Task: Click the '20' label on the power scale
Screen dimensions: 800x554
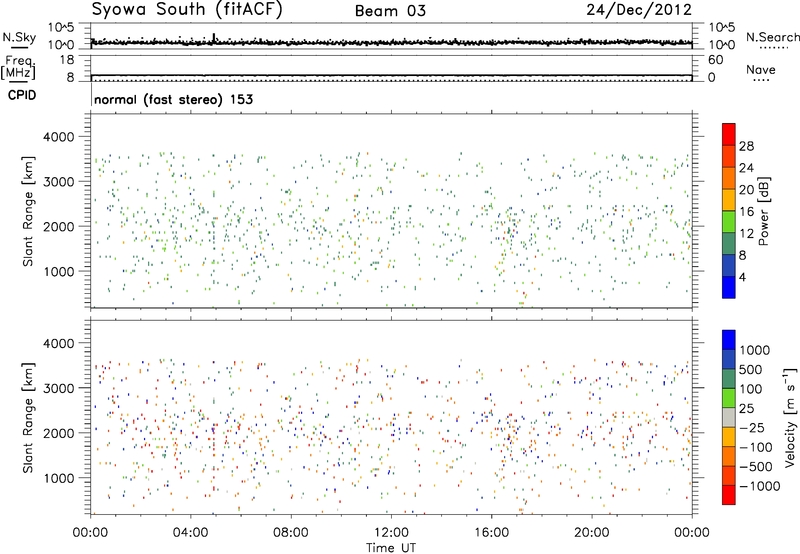Action: (x=746, y=190)
